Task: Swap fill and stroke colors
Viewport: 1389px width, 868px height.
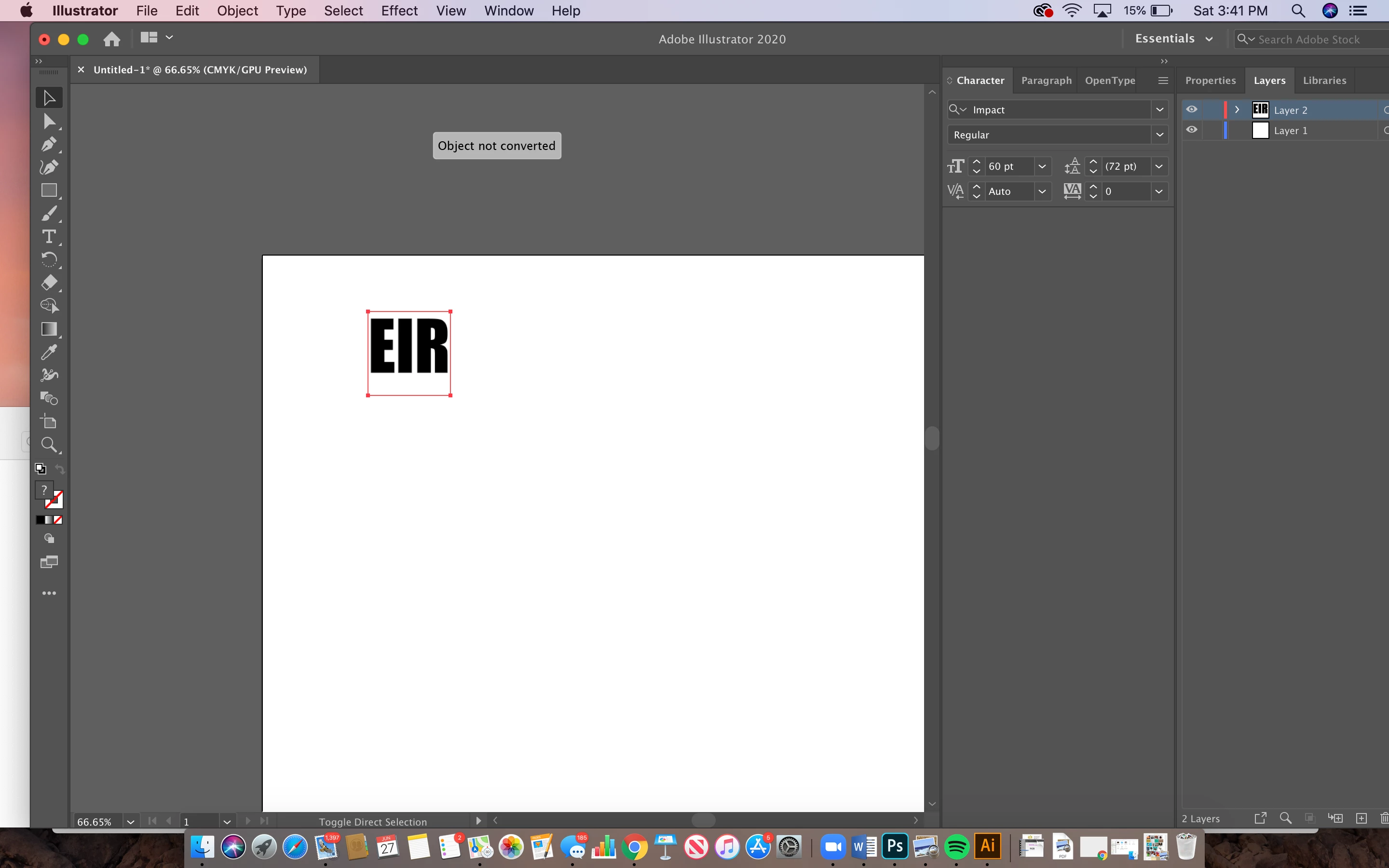Action: (x=60, y=469)
